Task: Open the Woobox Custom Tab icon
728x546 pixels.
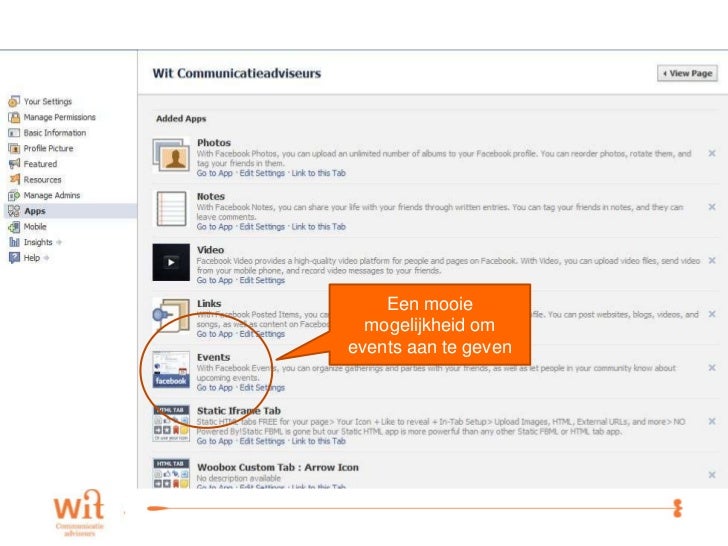Action: [171, 474]
